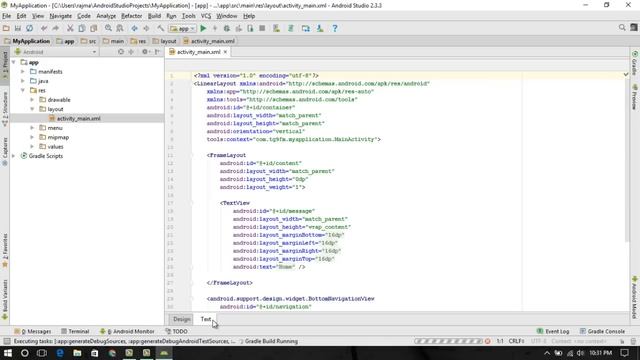Click the Synchronize toolbar icon

(x=29, y=28)
